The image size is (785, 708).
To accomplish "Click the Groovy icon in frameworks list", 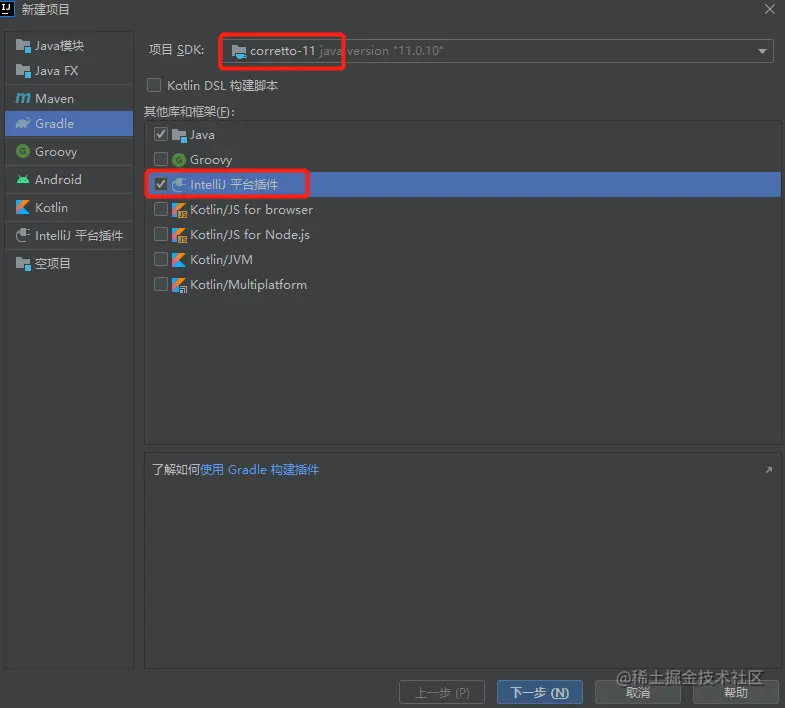I will coord(179,160).
